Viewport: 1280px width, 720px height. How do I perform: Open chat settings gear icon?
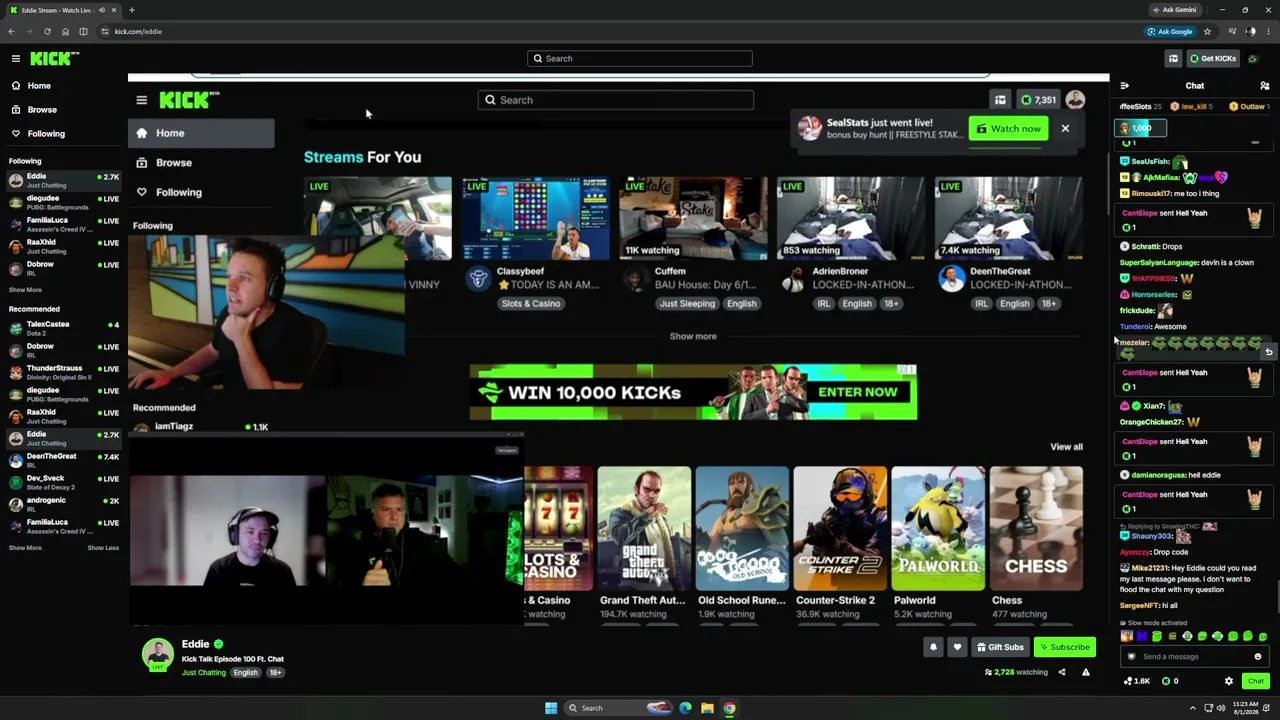tap(1229, 681)
